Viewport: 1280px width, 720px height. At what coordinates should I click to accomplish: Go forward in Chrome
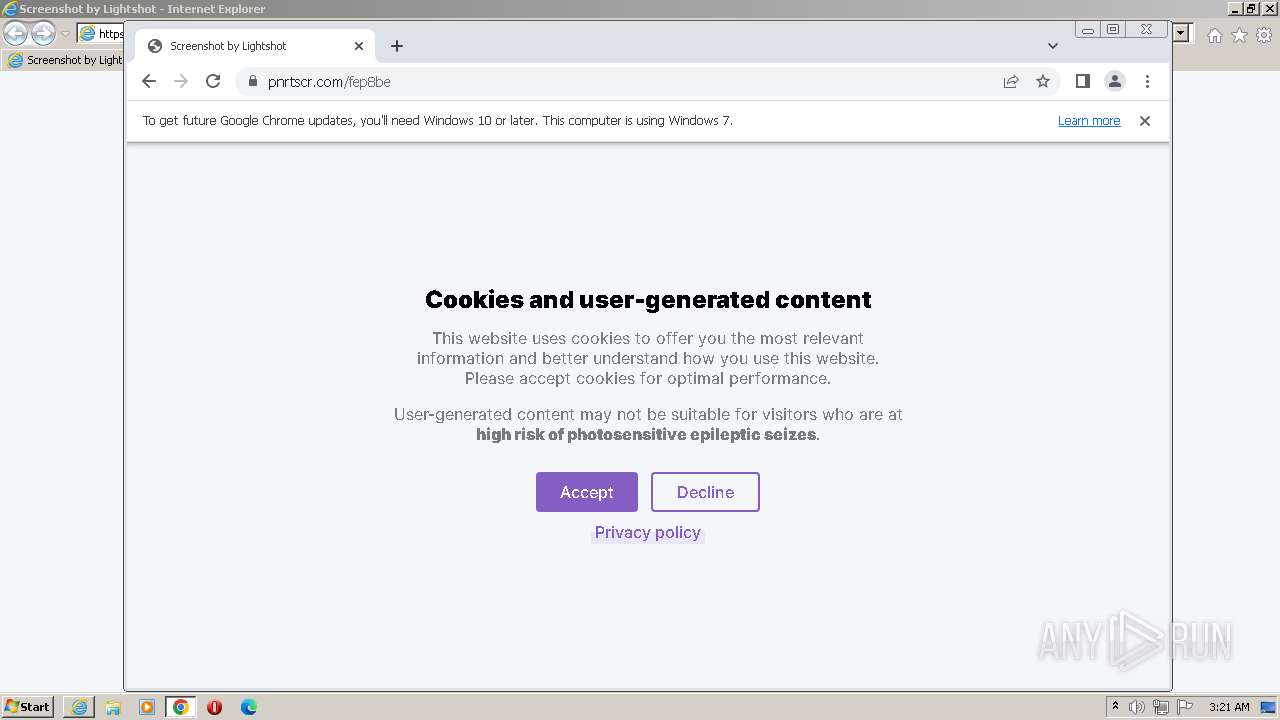(181, 81)
